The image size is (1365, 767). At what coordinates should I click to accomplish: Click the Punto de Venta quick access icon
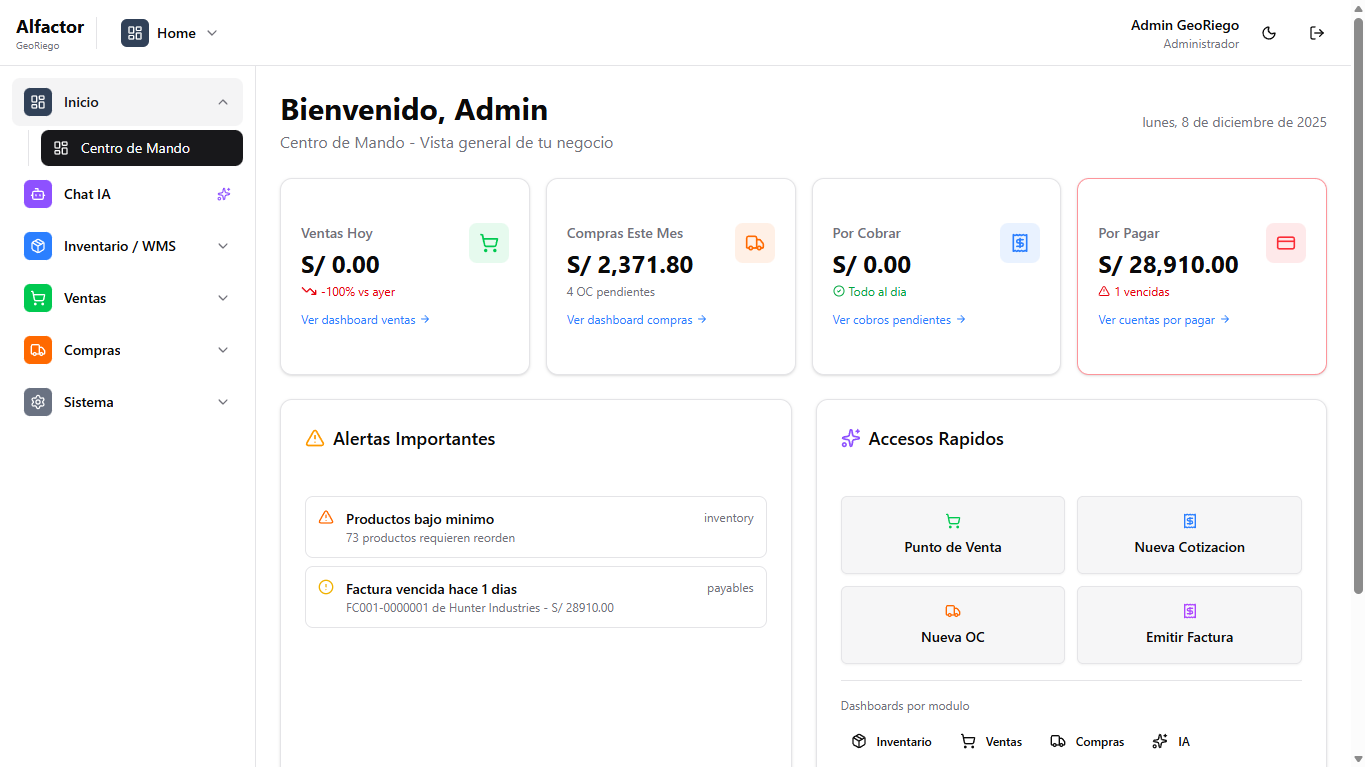(x=951, y=520)
